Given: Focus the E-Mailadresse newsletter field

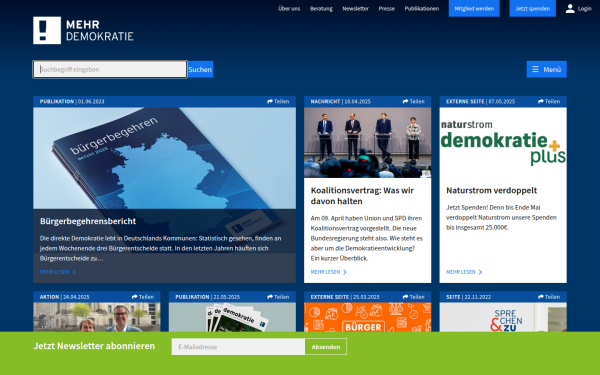Looking at the screenshot, I should [238, 347].
